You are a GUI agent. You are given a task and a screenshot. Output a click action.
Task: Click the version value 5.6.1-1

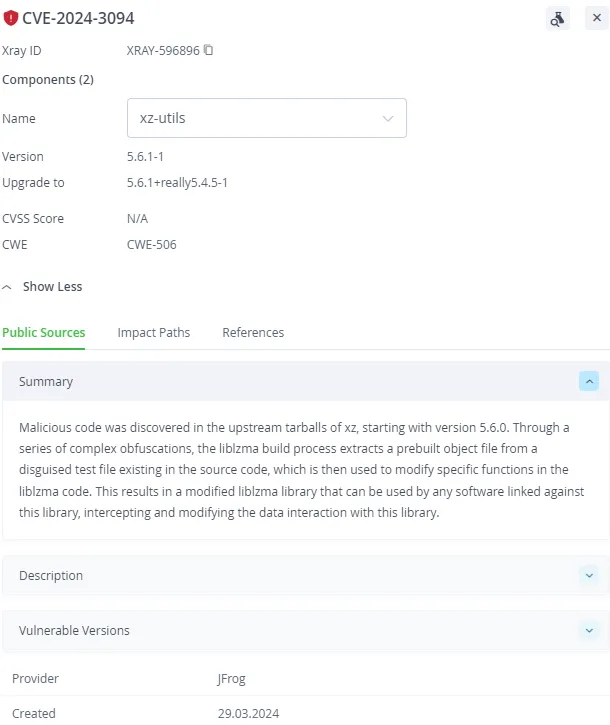pyautogui.click(x=145, y=156)
